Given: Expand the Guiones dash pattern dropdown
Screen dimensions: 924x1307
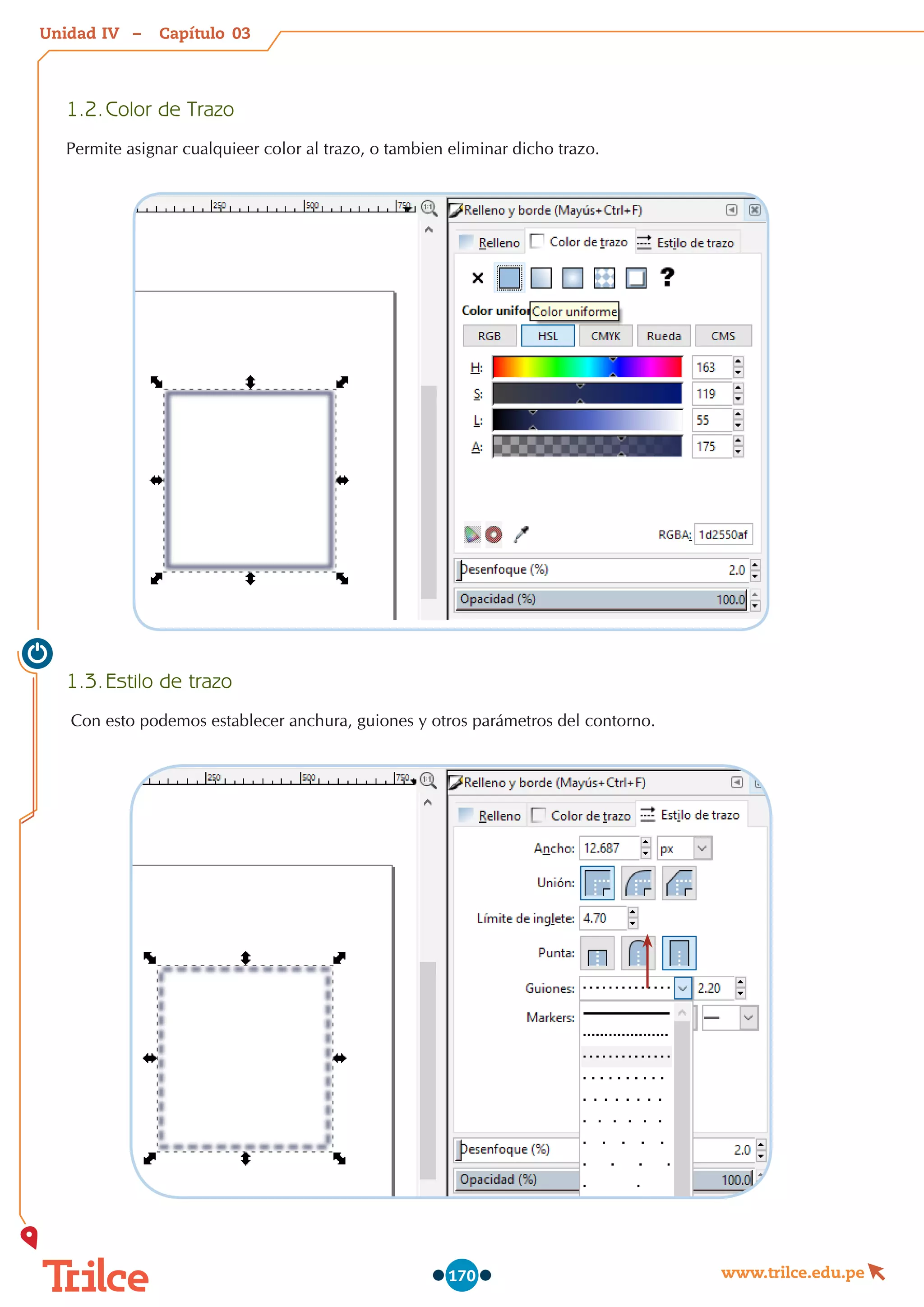Looking at the screenshot, I should pyautogui.click(x=683, y=988).
